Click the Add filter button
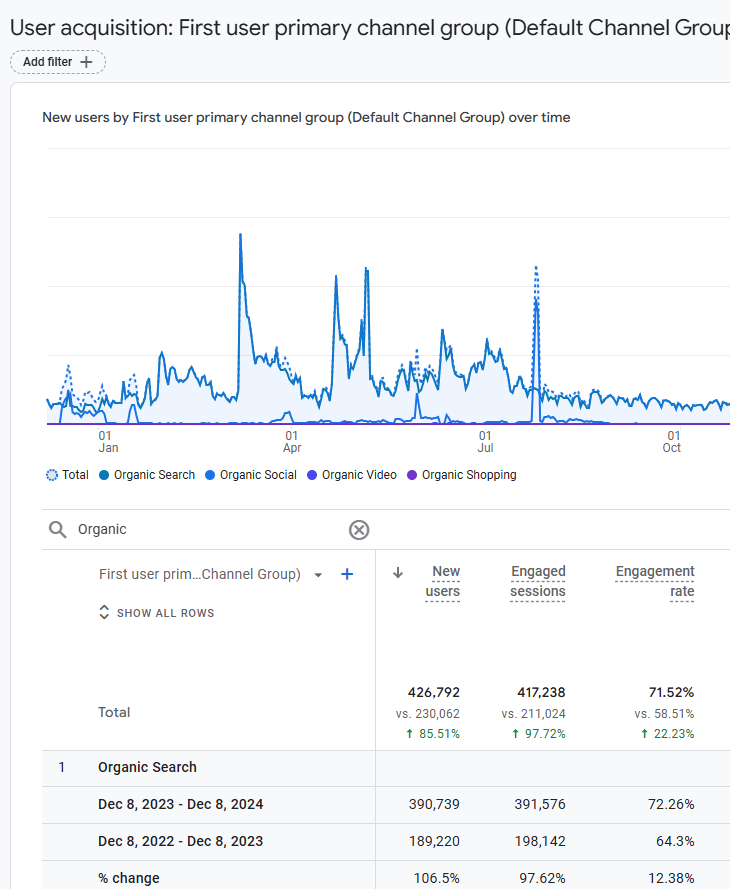 click(x=58, y=62)
